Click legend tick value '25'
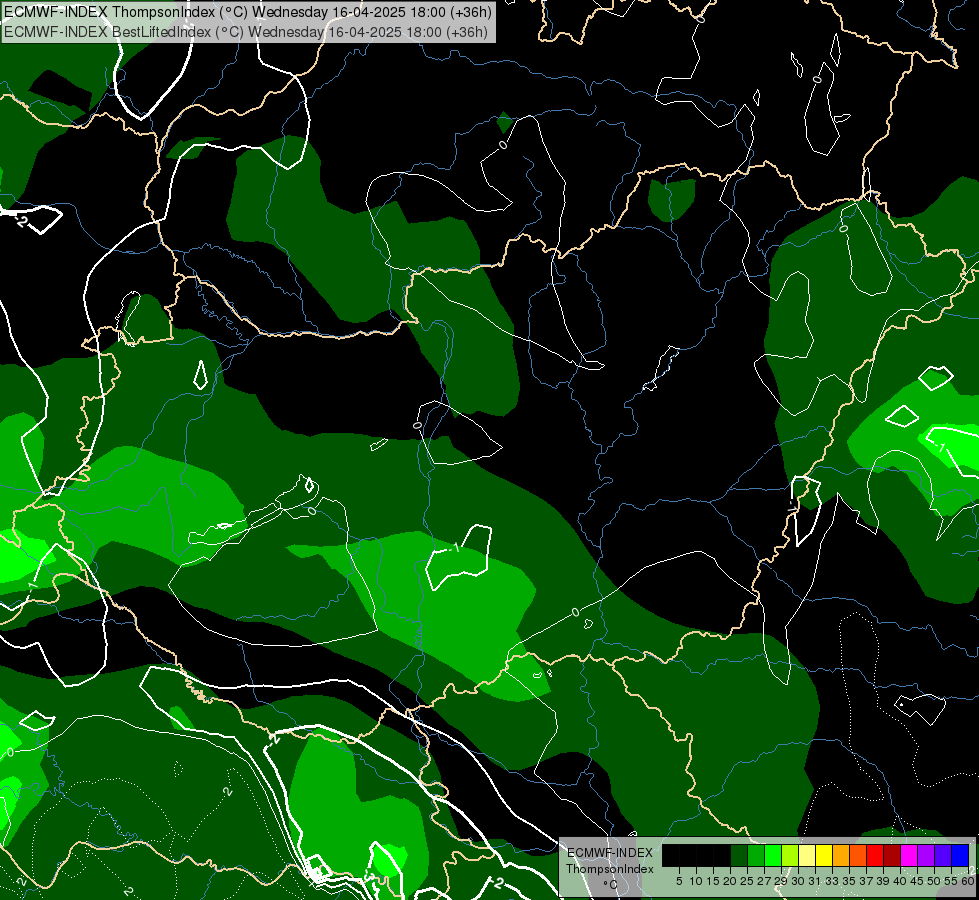This screenshot has width=979, height=900. 747,881
